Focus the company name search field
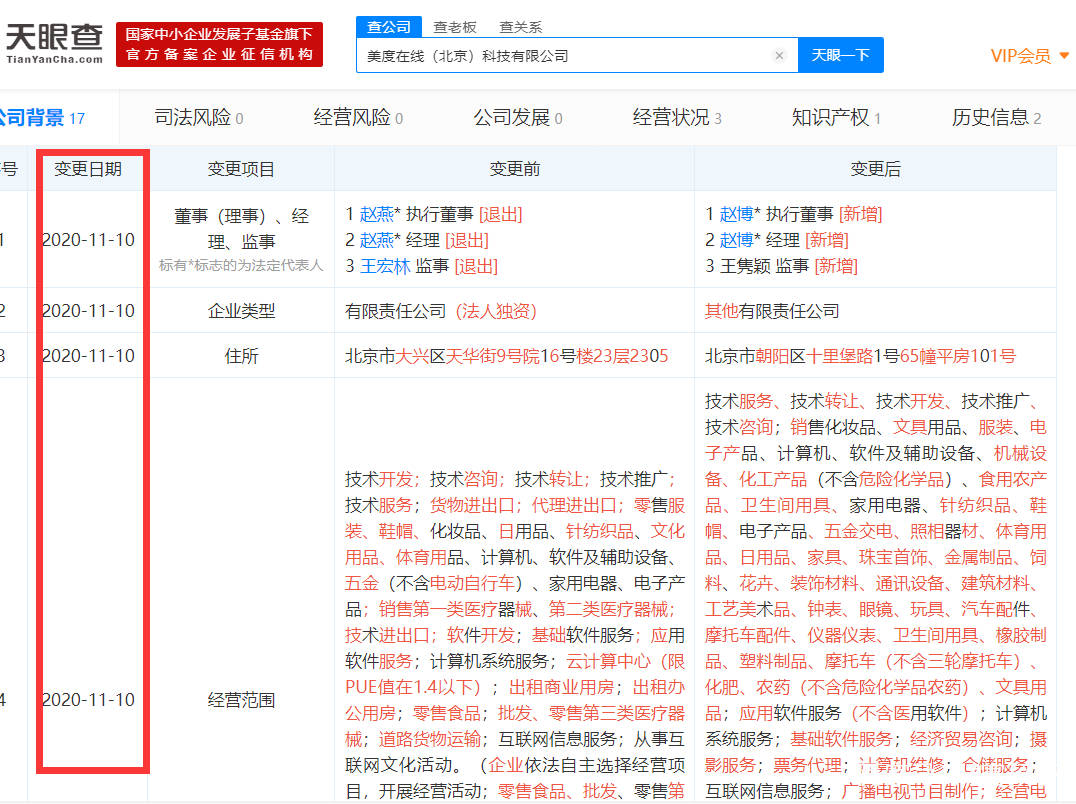The width and height of the screenshot is (1076, 804). [x=576, y=56]
